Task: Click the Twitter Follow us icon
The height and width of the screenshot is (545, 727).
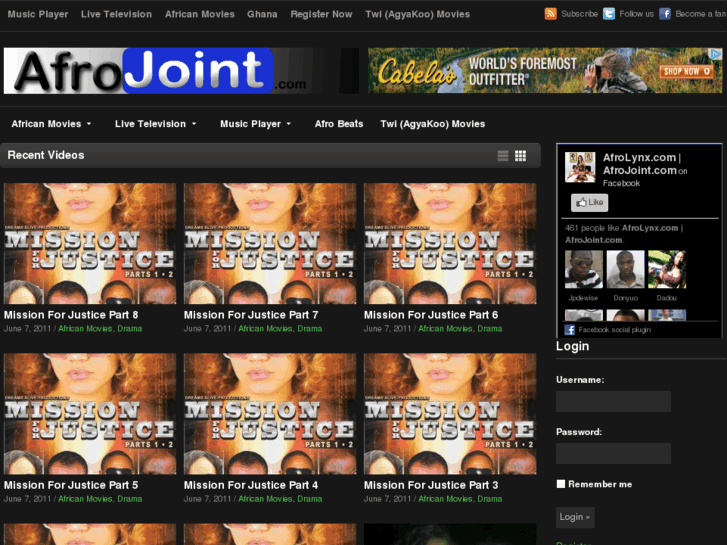Action: (x=609, y=13)
